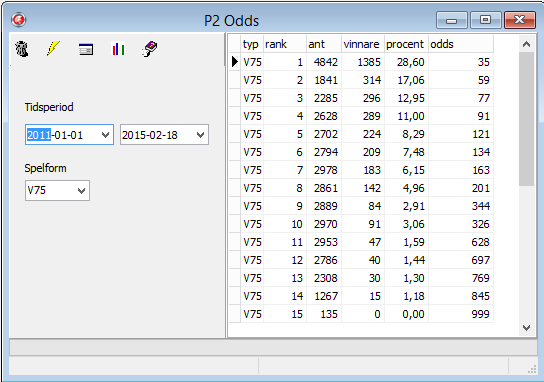Click the ant cell 2970
544x382 pixels.
324,224
